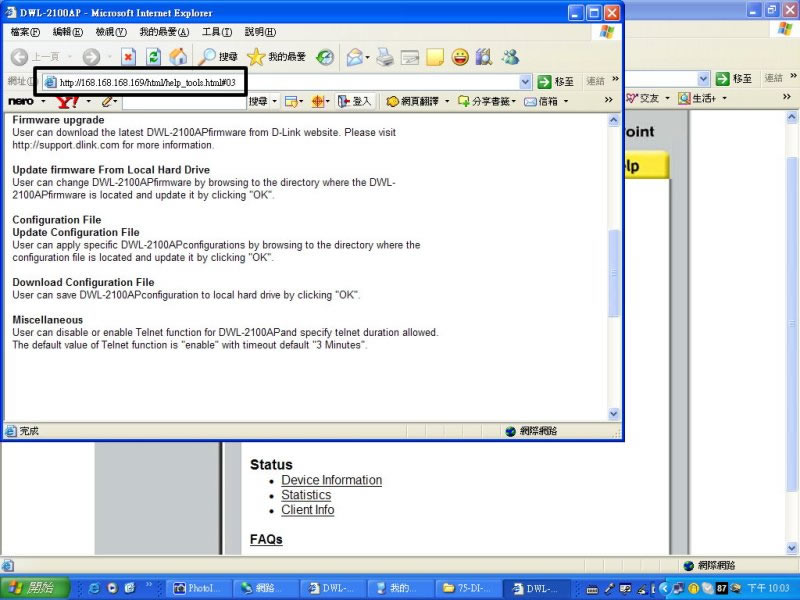Click the 移至 Go button in background window

[734, 79]
